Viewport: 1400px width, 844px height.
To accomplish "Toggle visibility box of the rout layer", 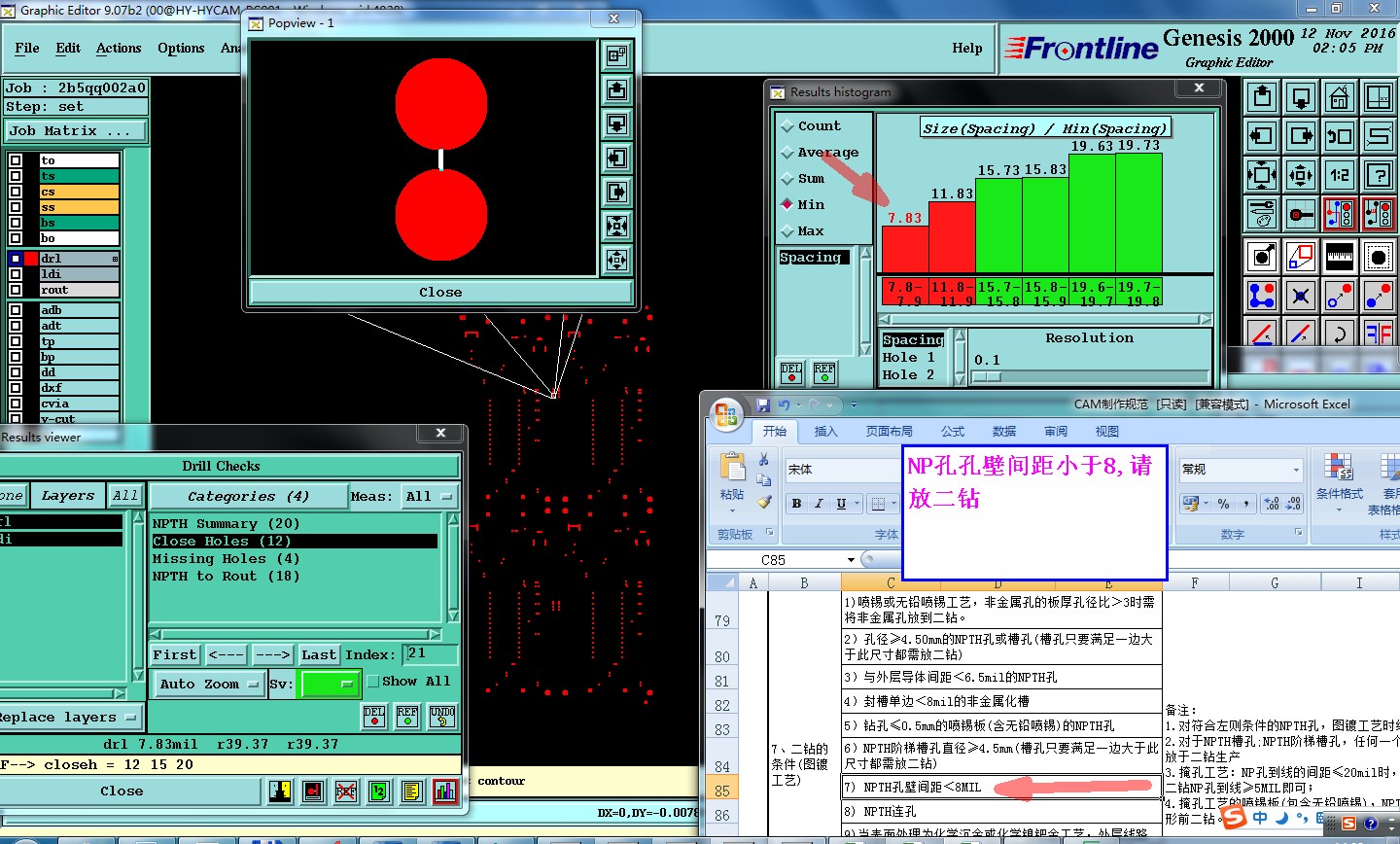I will tap(16, 290).
